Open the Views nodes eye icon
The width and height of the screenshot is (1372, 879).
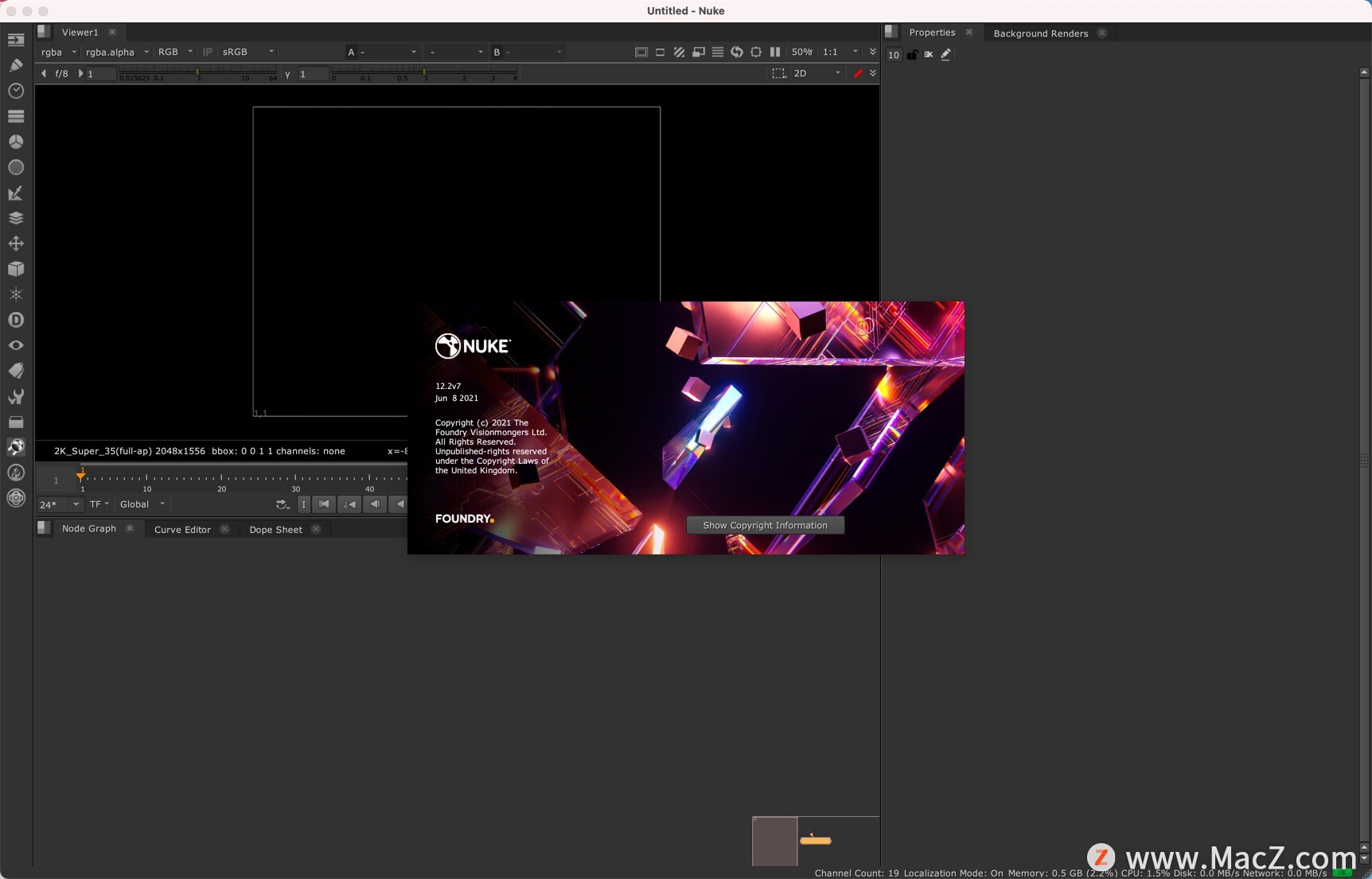16,345
